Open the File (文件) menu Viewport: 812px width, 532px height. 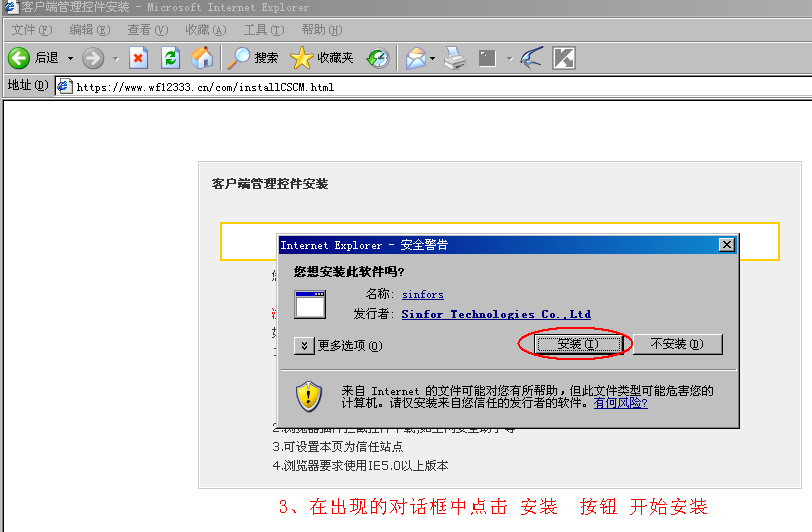(x=31, y=30)
